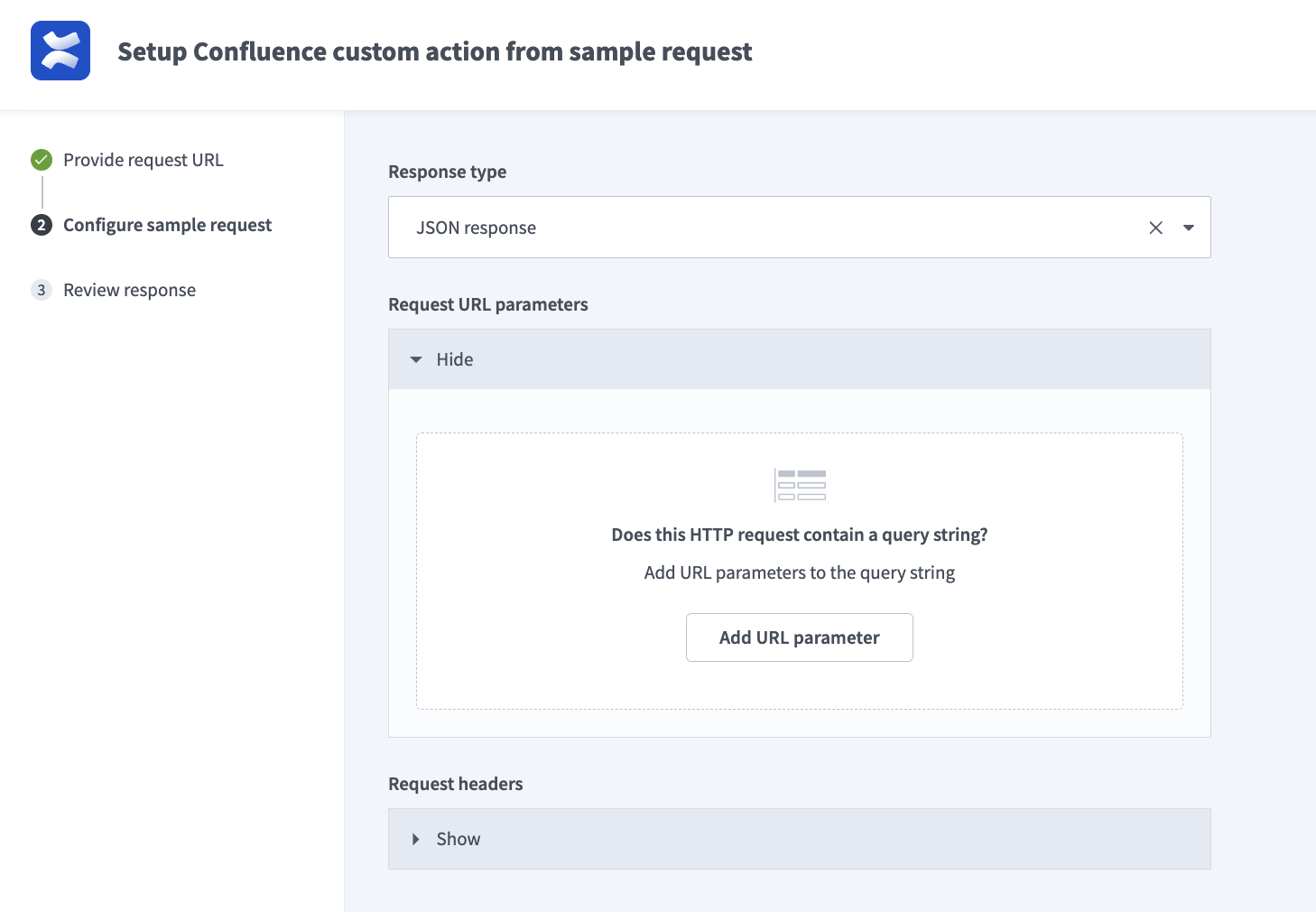
Task: Clear the JSON response selection
Action: [x=1155, y=228]
